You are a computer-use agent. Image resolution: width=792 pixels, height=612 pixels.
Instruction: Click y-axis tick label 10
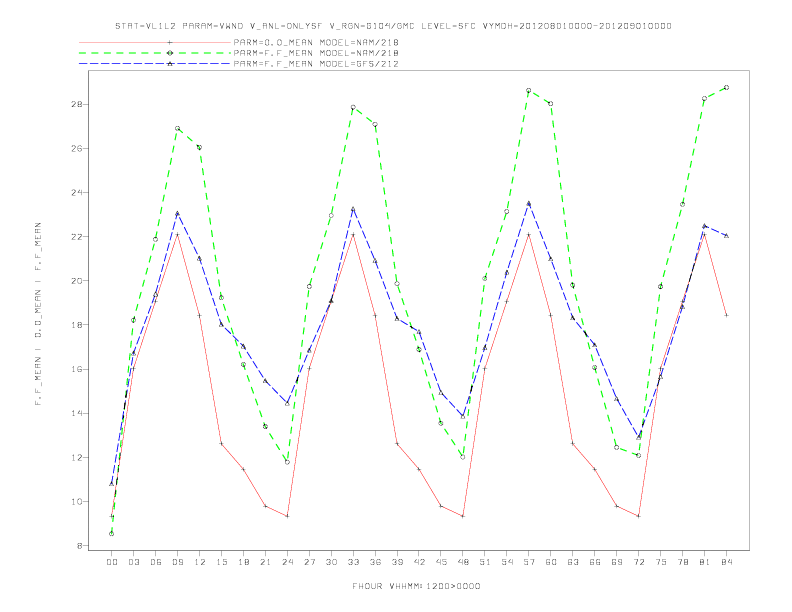[x=77, y=501]
